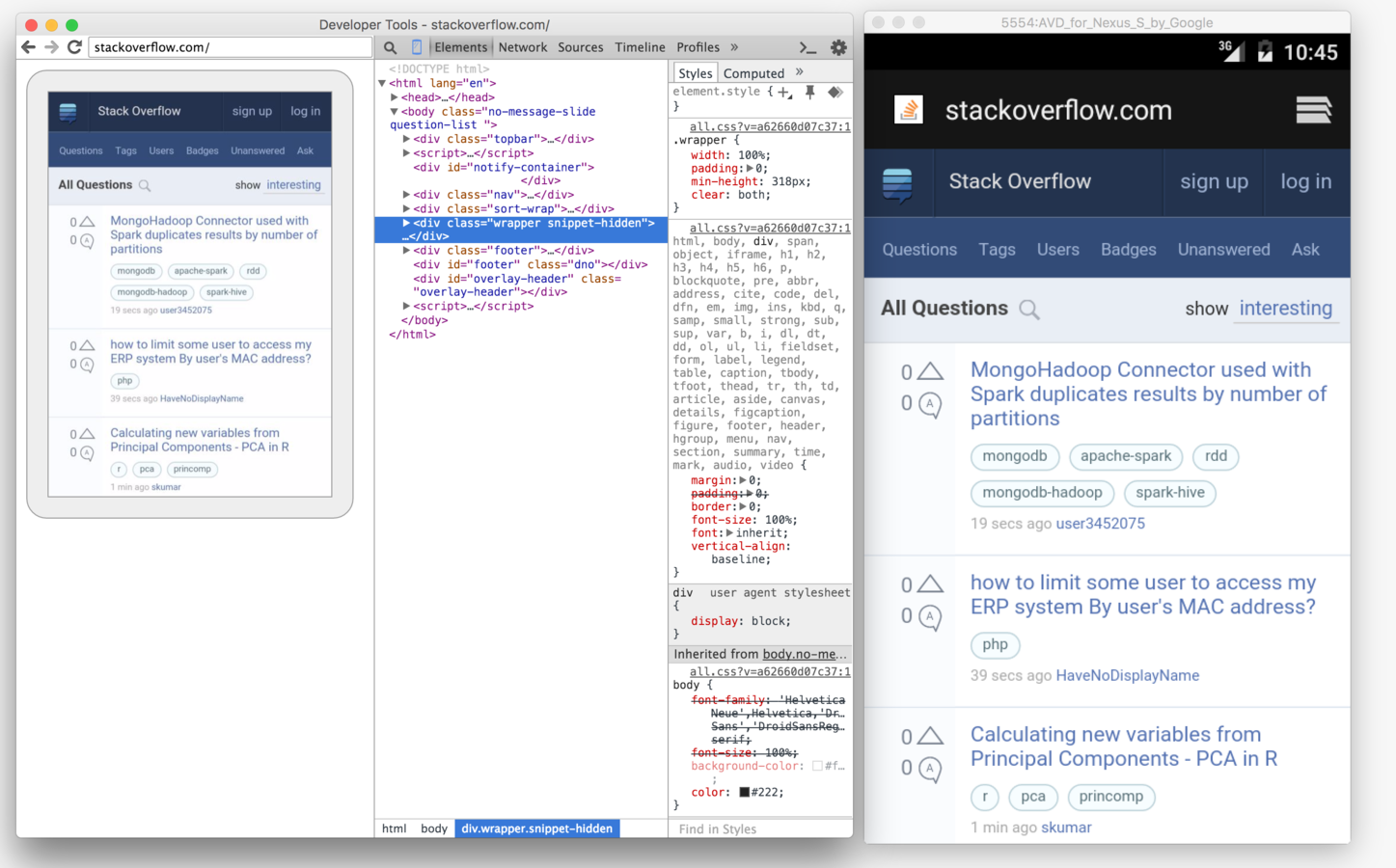The width and height of the screenshot is (1396, 868).
Task: Open the hamburger menu in the emulator browser
Action: (x=1313, y=110)
